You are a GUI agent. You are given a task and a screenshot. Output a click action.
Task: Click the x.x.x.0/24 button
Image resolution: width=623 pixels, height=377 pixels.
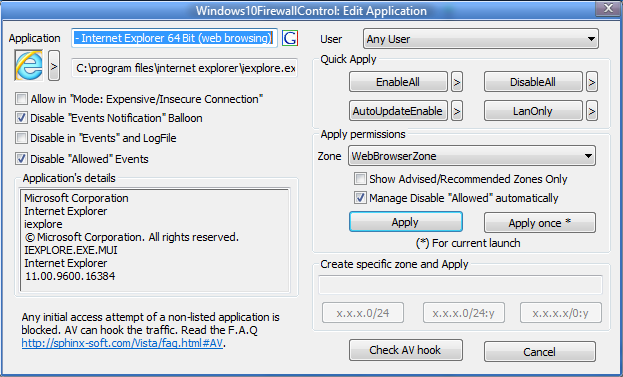click(363, 313)
